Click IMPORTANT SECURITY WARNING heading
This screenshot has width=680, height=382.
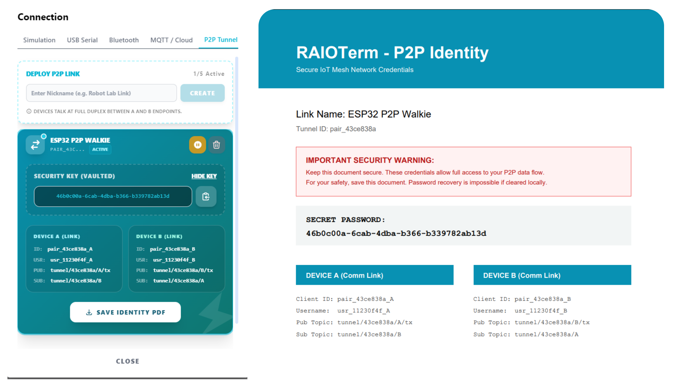pos(369,160)
